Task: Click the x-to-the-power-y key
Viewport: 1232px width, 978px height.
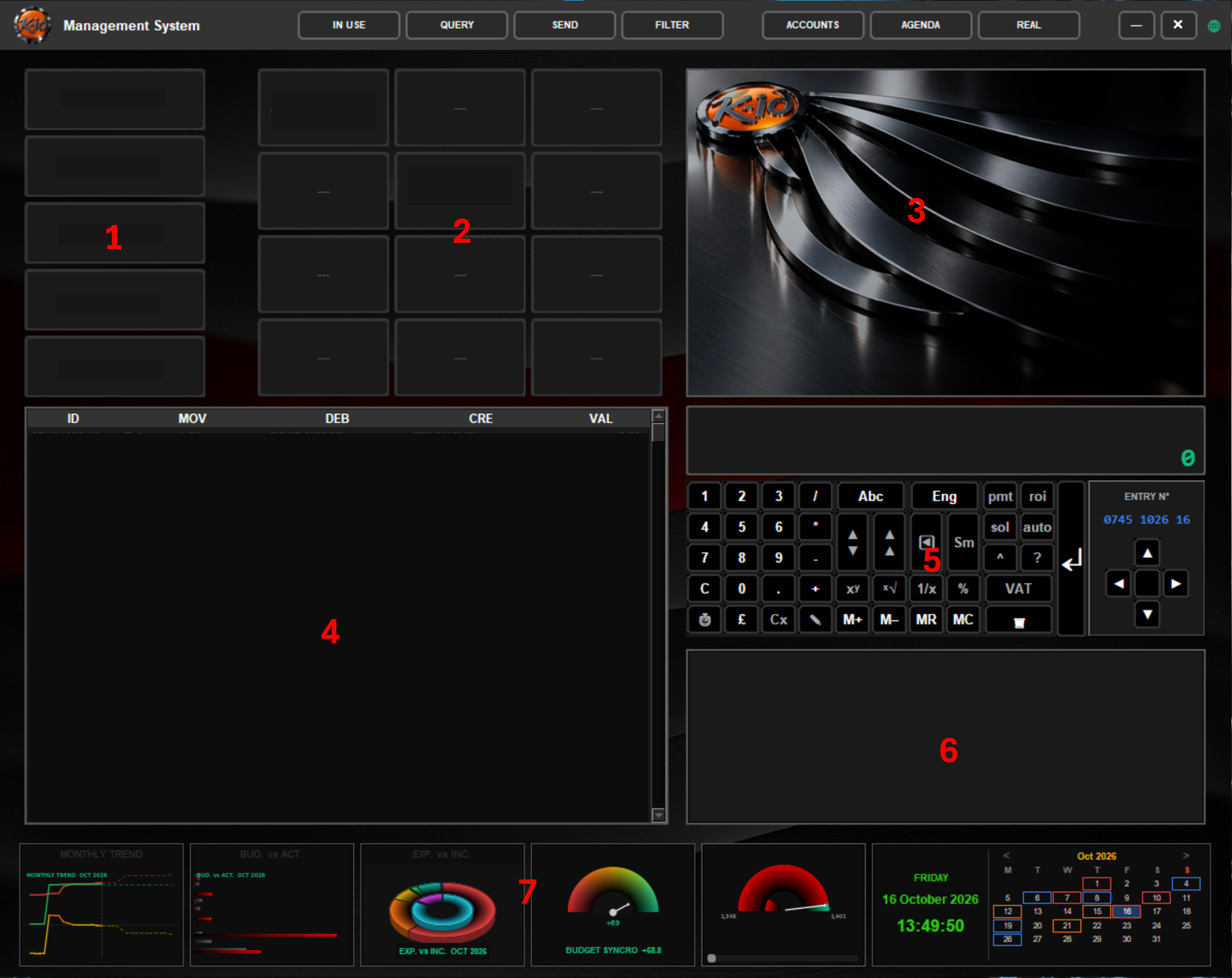Action: coord(853,589)
